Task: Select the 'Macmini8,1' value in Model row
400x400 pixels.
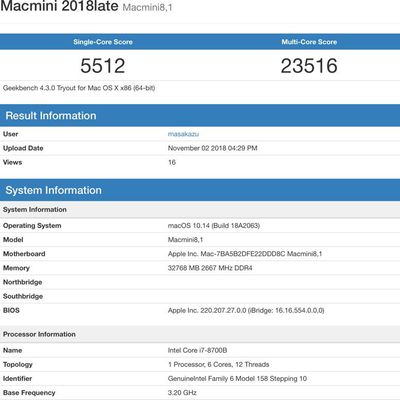Action: pyautogui.click(x=185, y=240)
